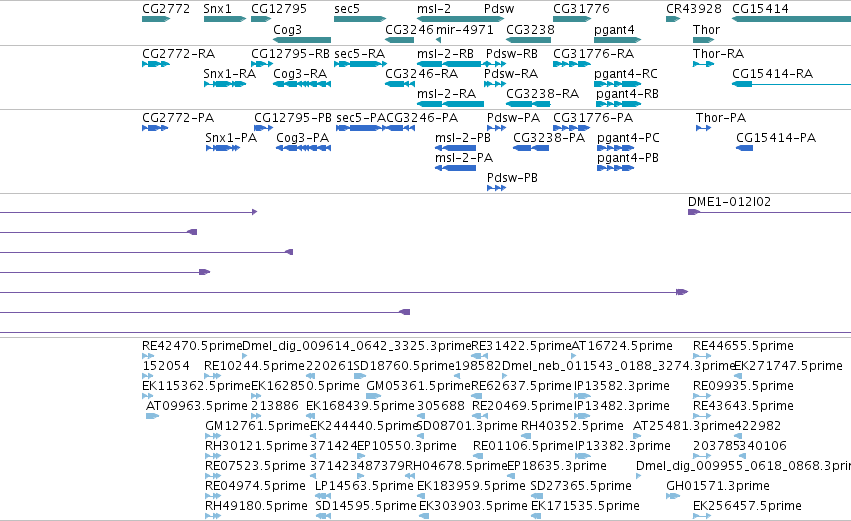Select protein msl-2-PB

[x=455, y=148]
